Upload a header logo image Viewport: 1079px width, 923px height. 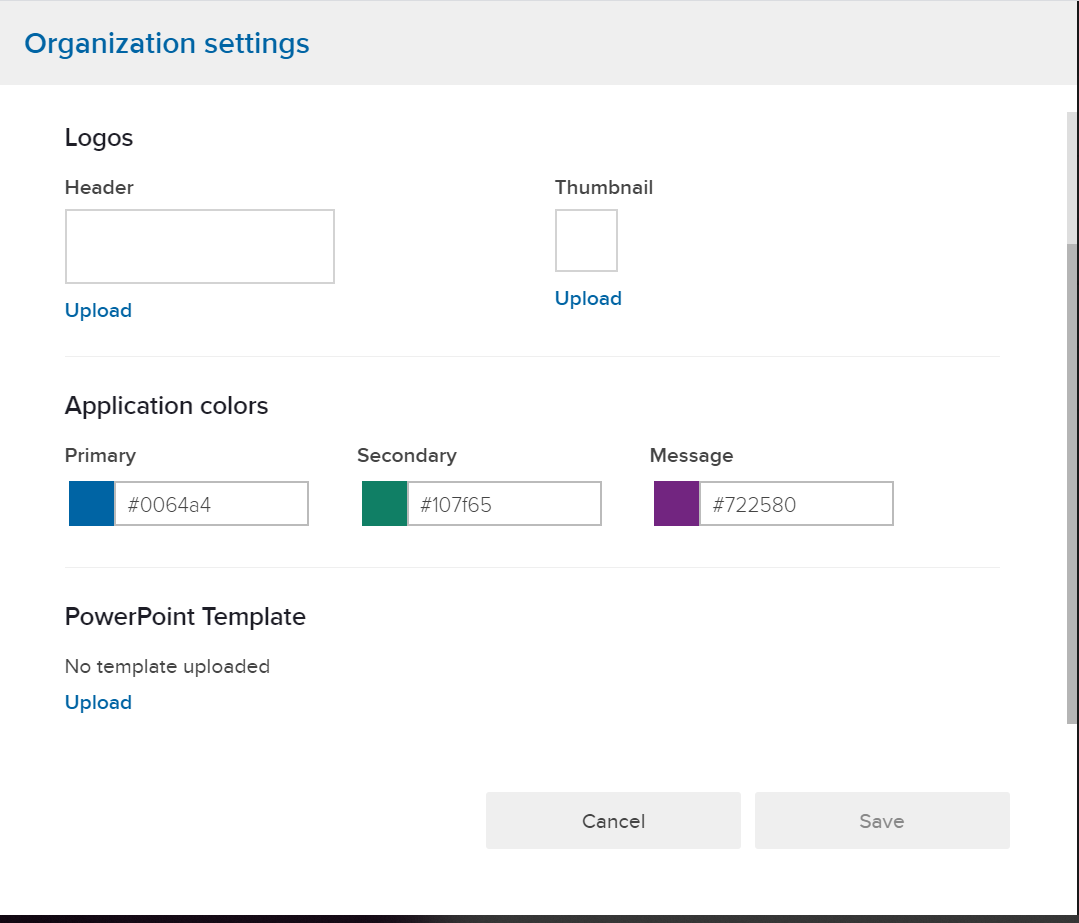(98, 310)
